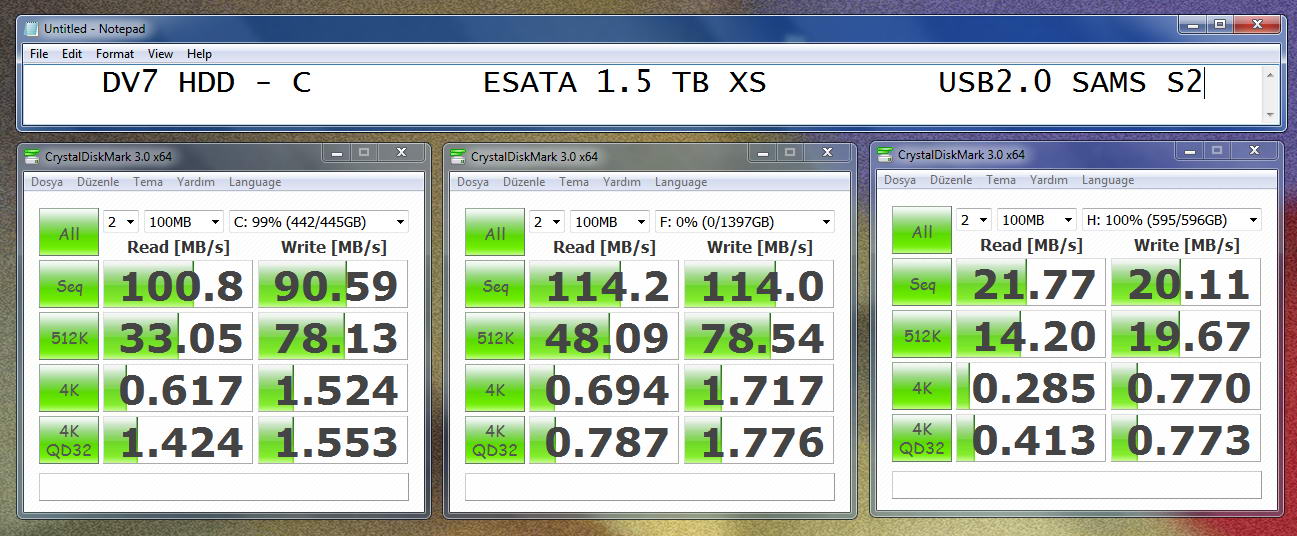Open the 100MB size dropdown in the C: drive window
This screenshot has height=536, width=1297.
tap(184, 222)
